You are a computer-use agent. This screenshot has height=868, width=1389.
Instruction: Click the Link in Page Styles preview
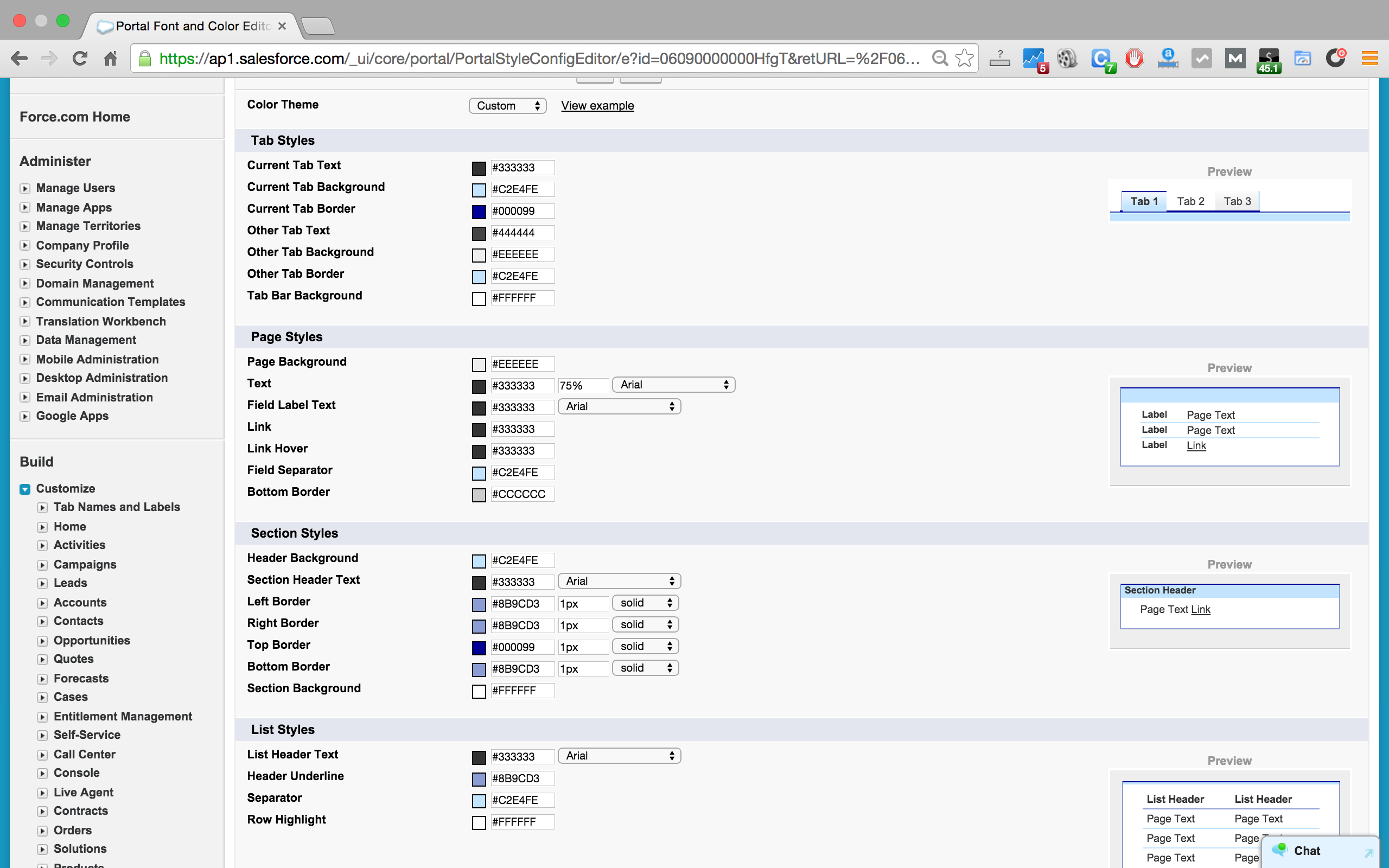tap(1196, 445)
